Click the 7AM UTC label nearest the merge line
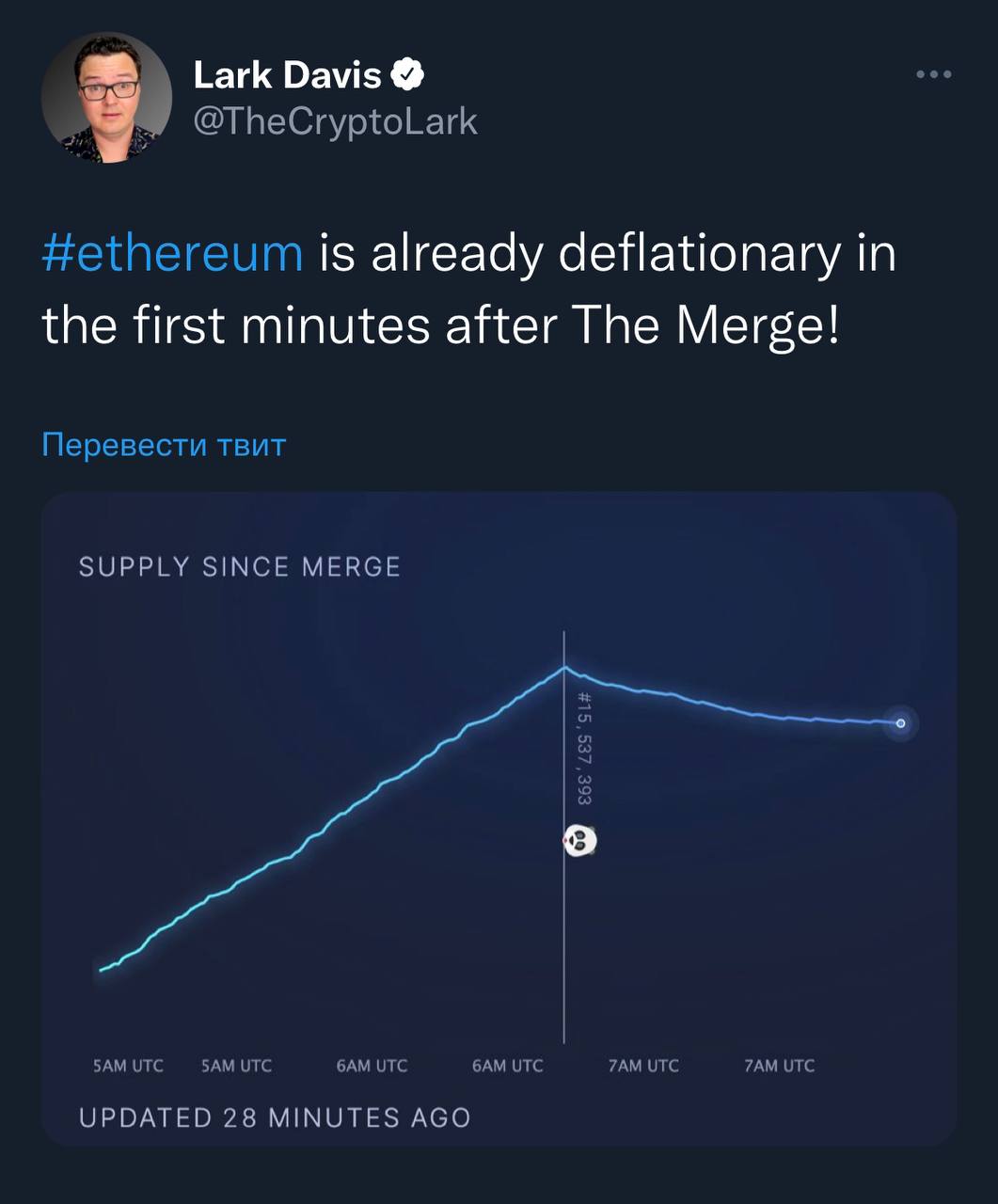 pyautogui.click(x=643, y=1066)
